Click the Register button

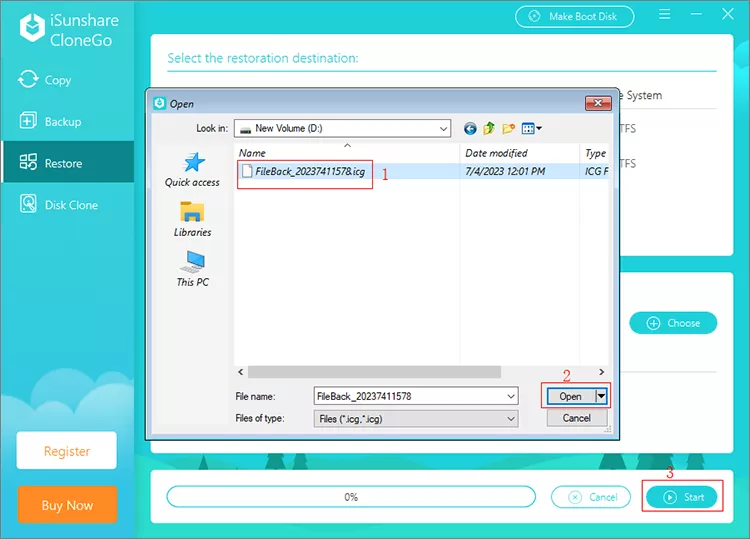click(x=66, y=451)
